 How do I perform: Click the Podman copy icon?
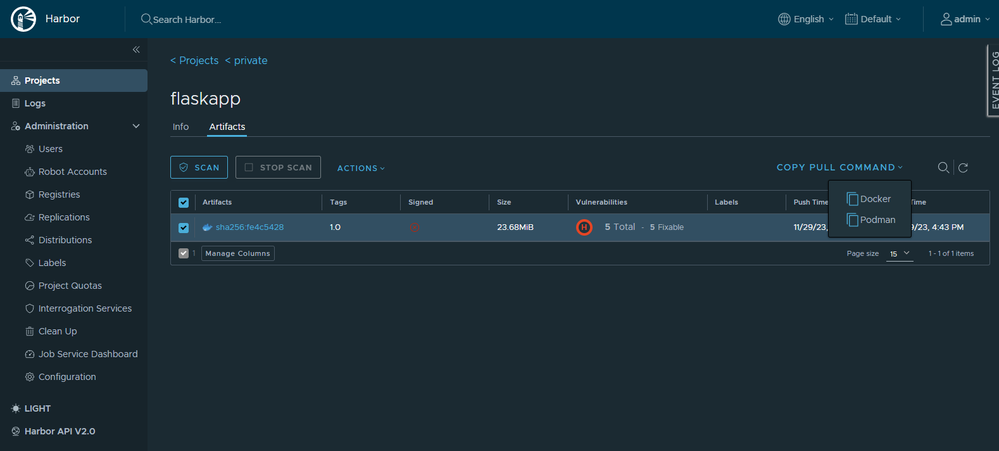pyautogui.click(x=852, y=220)
